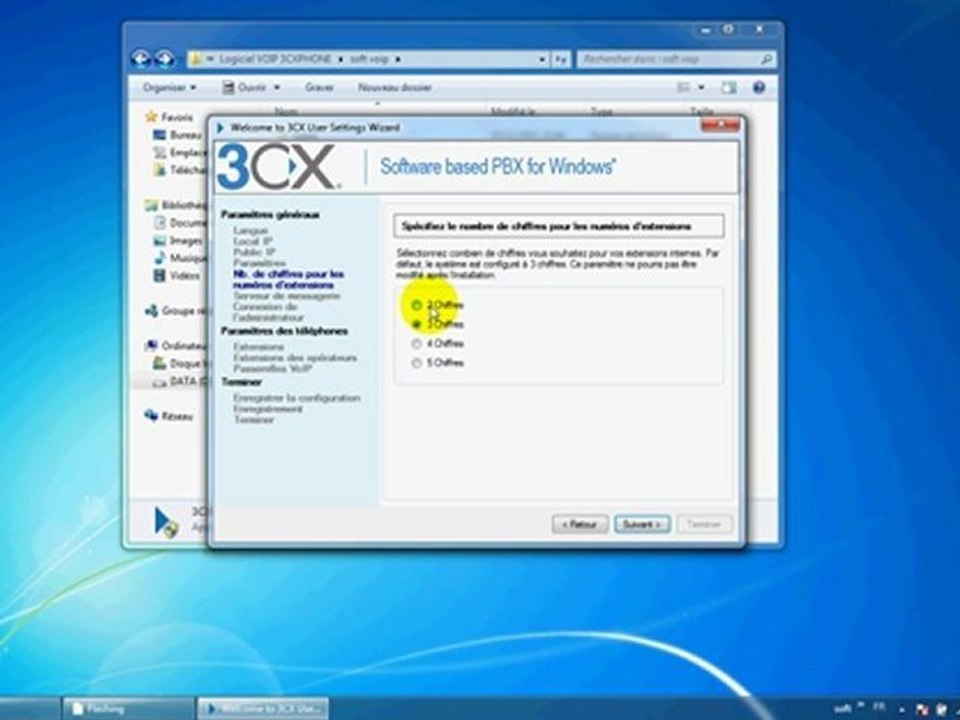Viewport: 960px width, 720px height.
Task: Close the 3CX User Settings Wizard
Action: tap(720, 126)
